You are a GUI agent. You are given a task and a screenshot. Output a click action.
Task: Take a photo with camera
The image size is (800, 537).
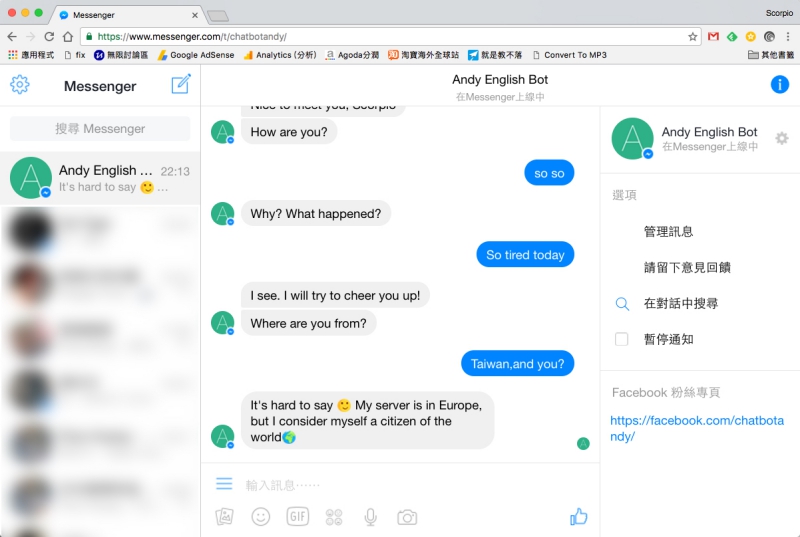407,517
